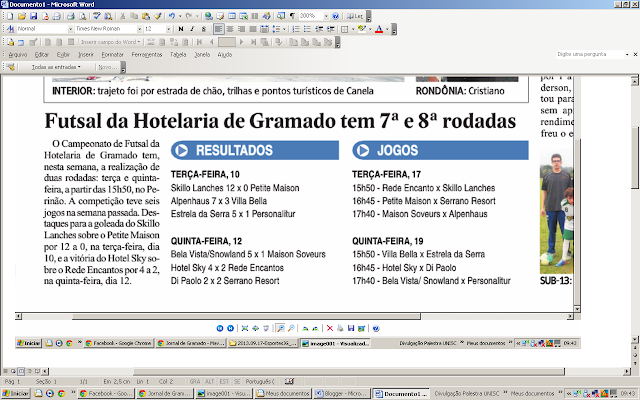The height and width of the screenshot is (400, 640).
Task: Create a new blank document
Action: tap(10, 16)
